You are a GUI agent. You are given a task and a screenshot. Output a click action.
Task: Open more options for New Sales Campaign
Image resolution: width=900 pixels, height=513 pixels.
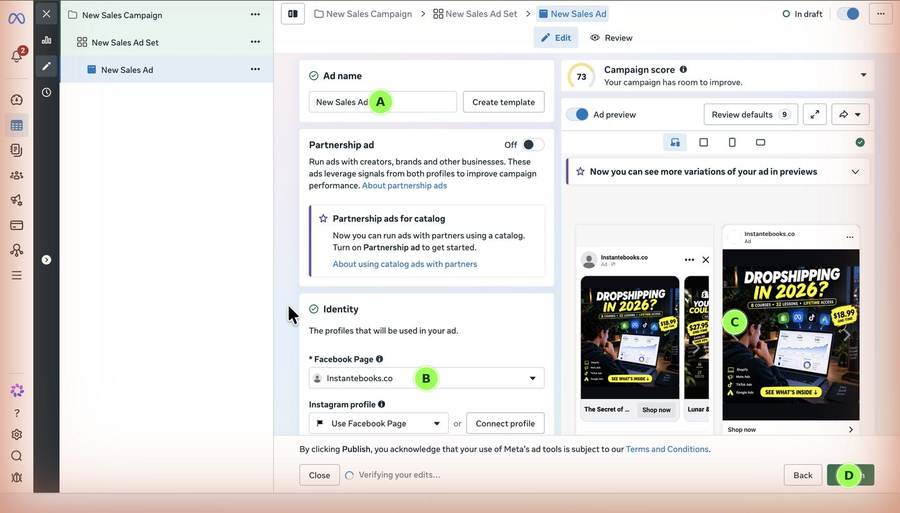255,14
